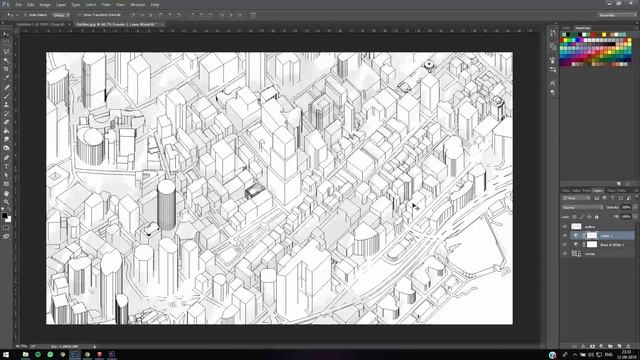Open the File menu
This screenshot has width=640, height=360.
point(19,4)
